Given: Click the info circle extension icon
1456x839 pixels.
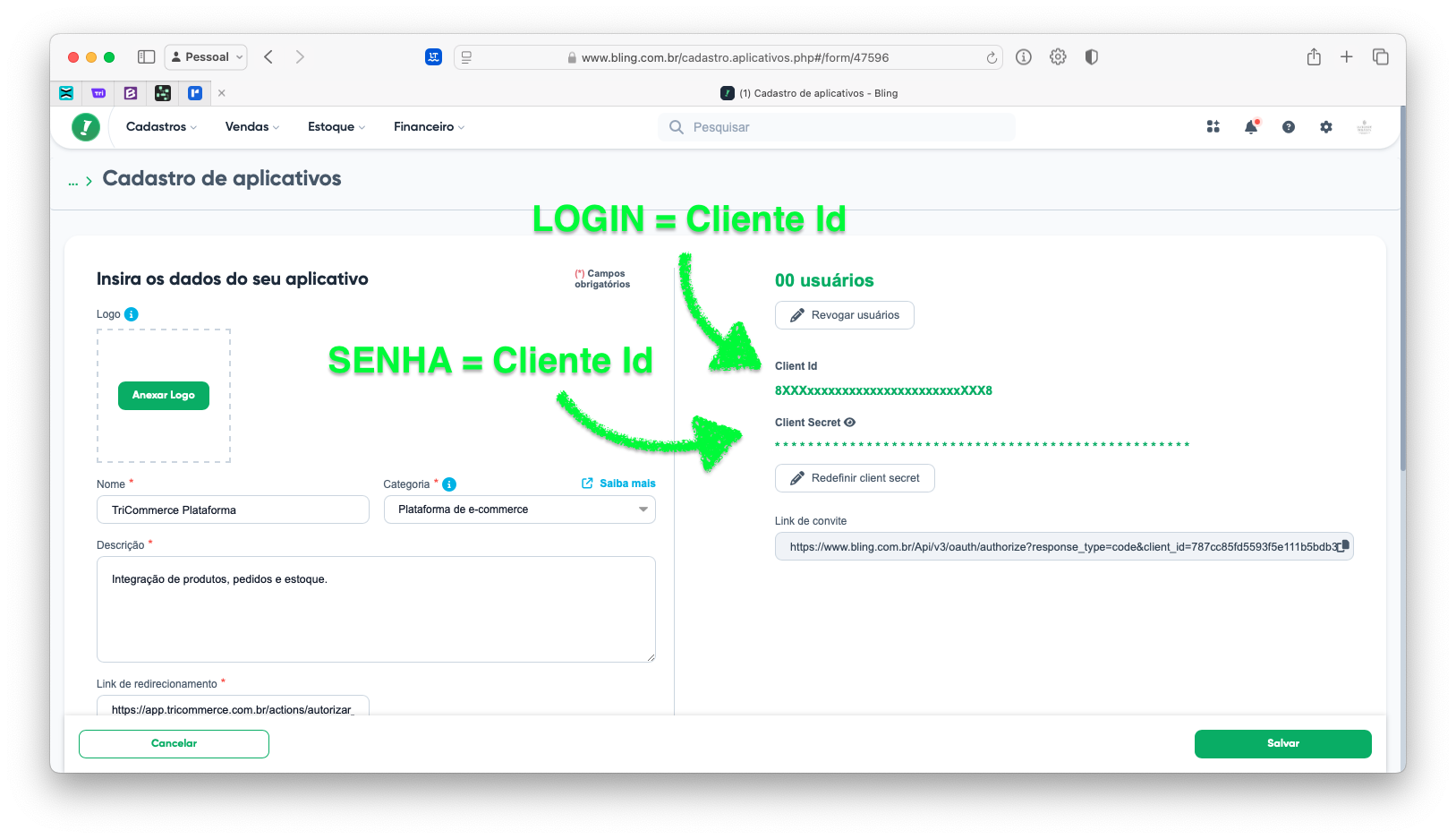Looking at the screenshot, I should (x=1024, y=56).
